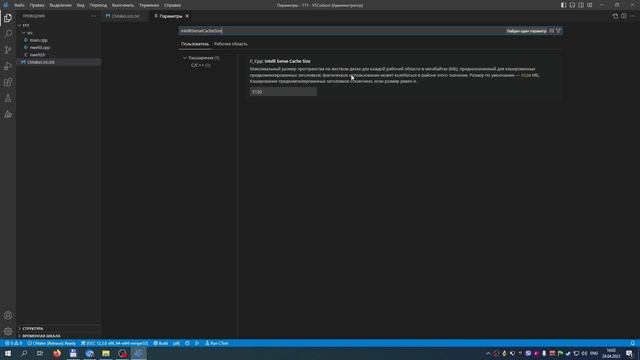Toggle secondary sidebar layout icon
640x360 pixels.
[581, 5]
